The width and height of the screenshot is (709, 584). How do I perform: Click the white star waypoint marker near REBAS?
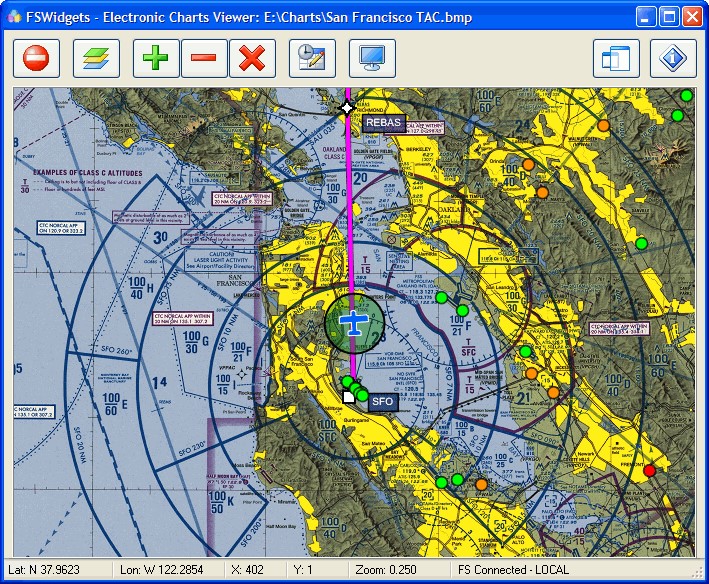pyautogui.click(x=347, y=107)
